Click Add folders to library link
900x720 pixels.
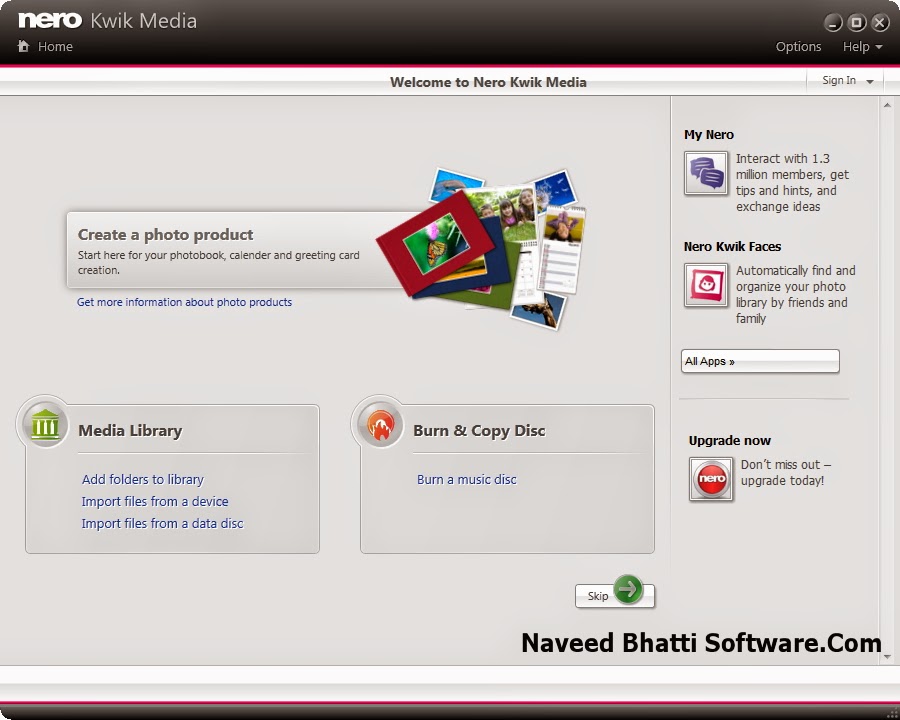pos(142,479)
